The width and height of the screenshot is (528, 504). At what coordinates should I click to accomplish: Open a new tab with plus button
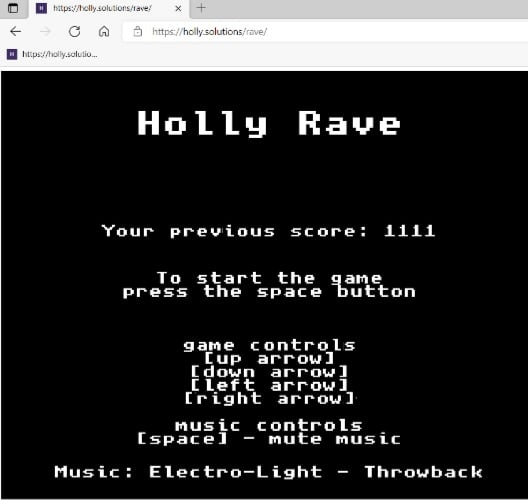201,8
